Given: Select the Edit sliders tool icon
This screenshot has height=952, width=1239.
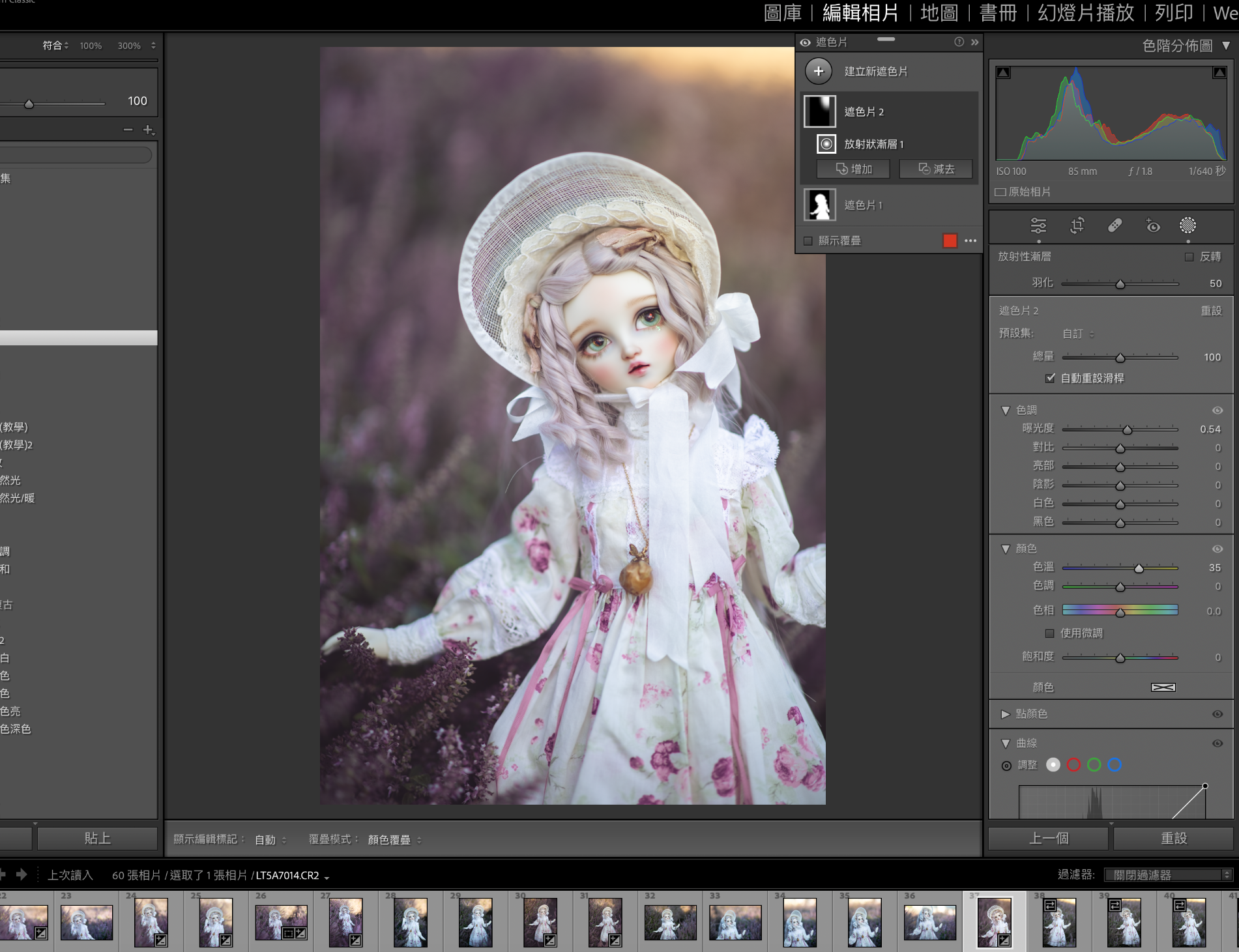Looking at the screenshot, I should coord(1038,225).
